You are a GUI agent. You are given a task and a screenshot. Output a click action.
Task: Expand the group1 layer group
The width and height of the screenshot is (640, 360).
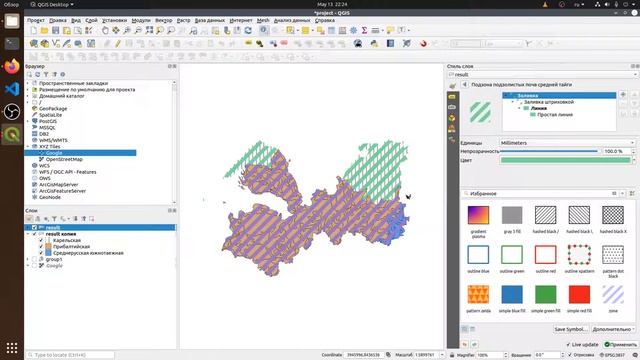(x=28, y=260)
